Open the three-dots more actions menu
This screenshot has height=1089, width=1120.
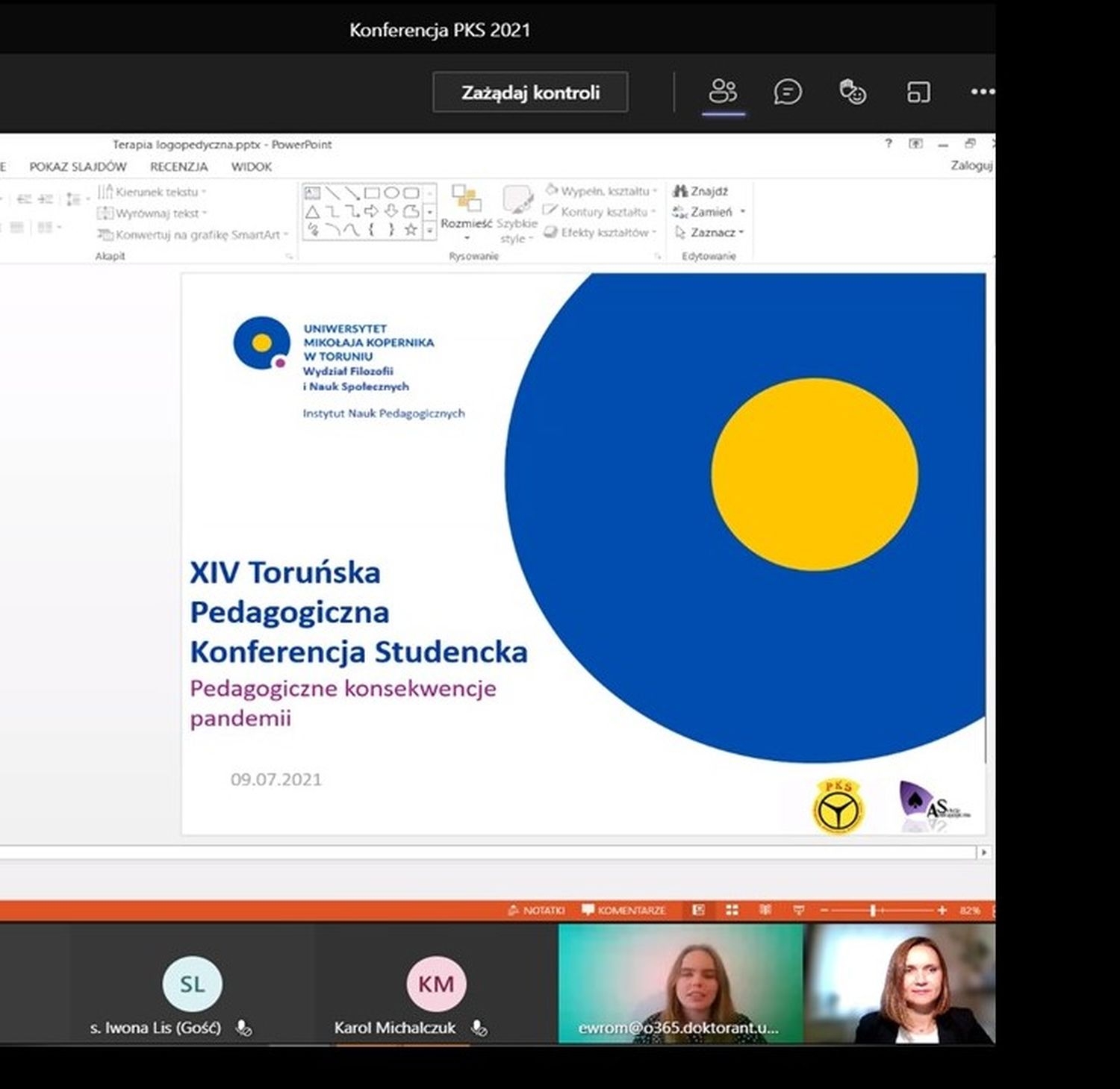[983, 92]
